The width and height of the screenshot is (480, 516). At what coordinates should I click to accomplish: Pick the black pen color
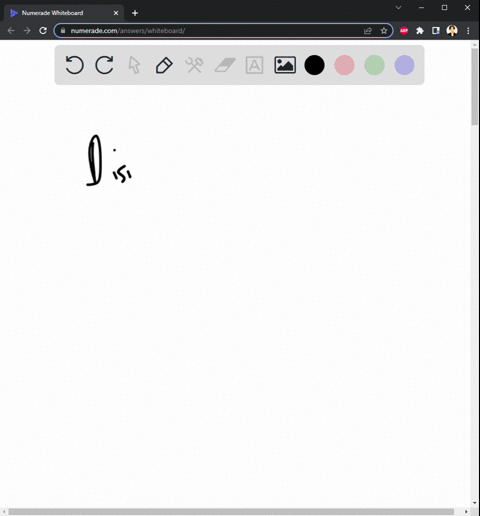pos(314,65)
